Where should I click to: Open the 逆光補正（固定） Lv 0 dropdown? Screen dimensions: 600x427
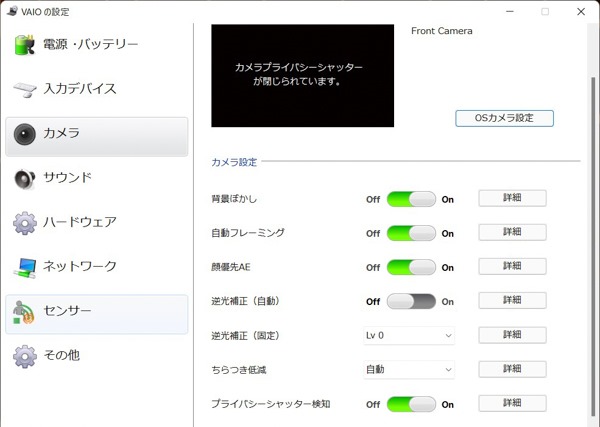tap(409, 336)
